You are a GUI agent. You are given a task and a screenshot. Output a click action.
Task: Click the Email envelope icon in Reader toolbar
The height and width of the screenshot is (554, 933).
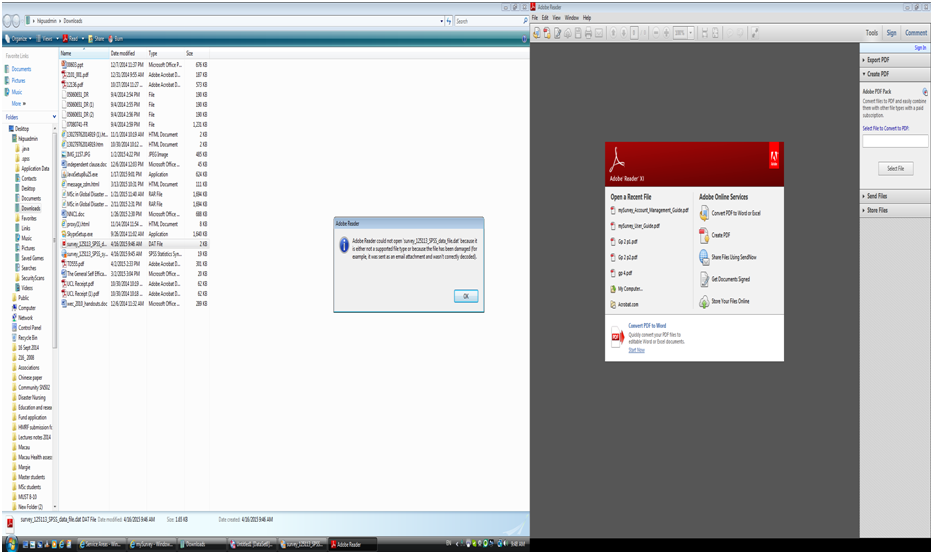click(599, 33)
